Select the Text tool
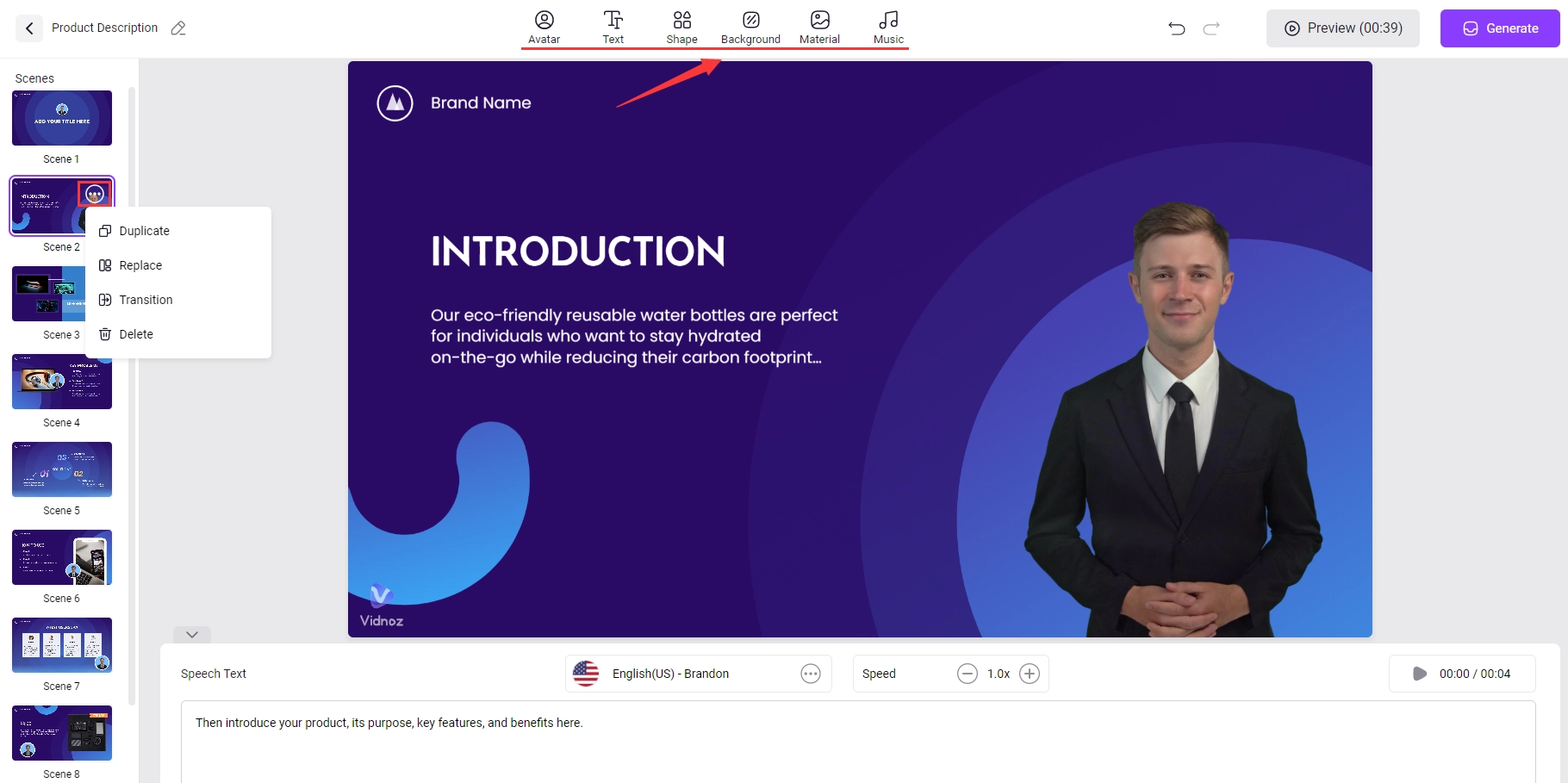The image size is (1568, 783). [613, 28]
